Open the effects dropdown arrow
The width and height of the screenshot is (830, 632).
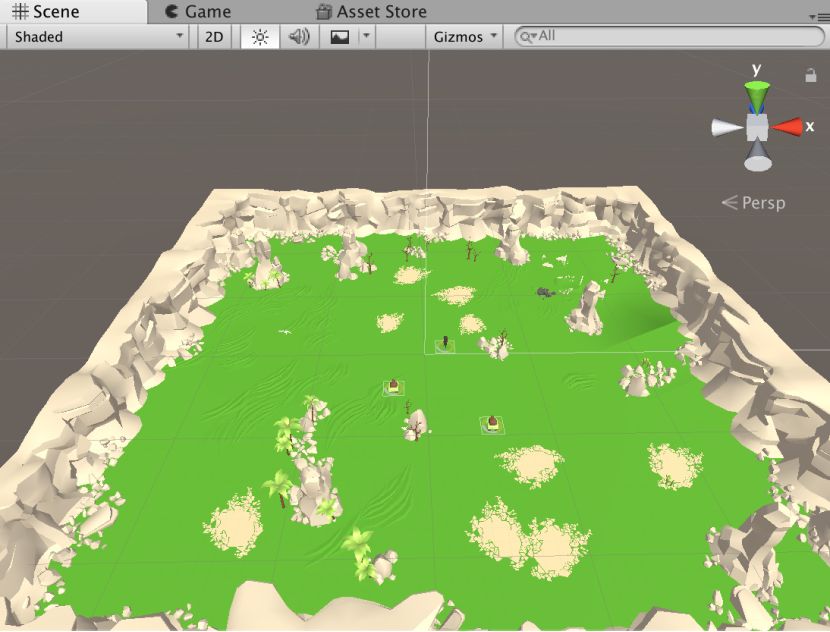(366, 37)
